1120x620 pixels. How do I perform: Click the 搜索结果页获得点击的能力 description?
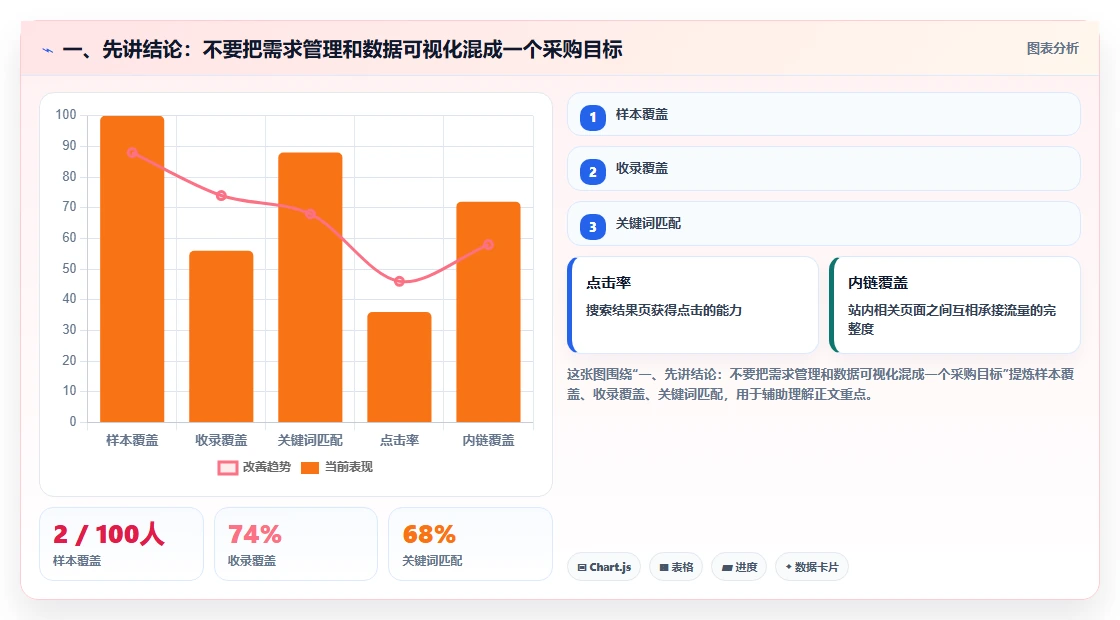(x=664, y=311)
